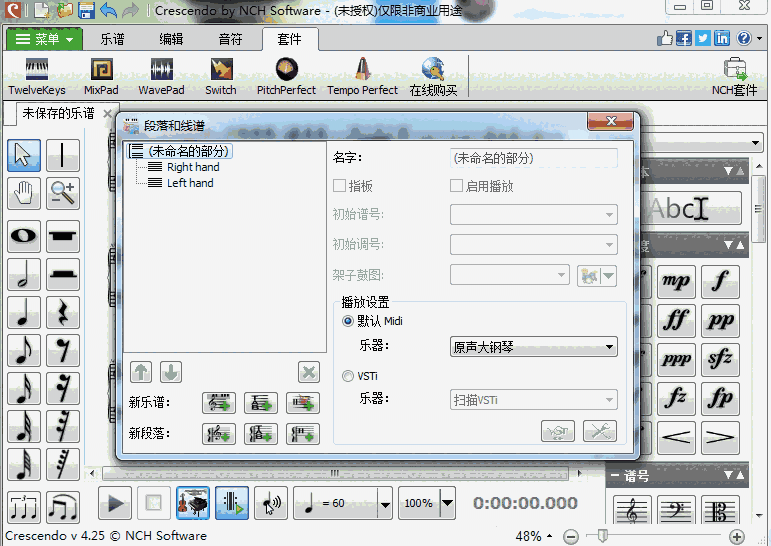The width and height of the screenshot is (771, 546).
Task: Insert sforzando sfz dynamic
Action: 720,360
